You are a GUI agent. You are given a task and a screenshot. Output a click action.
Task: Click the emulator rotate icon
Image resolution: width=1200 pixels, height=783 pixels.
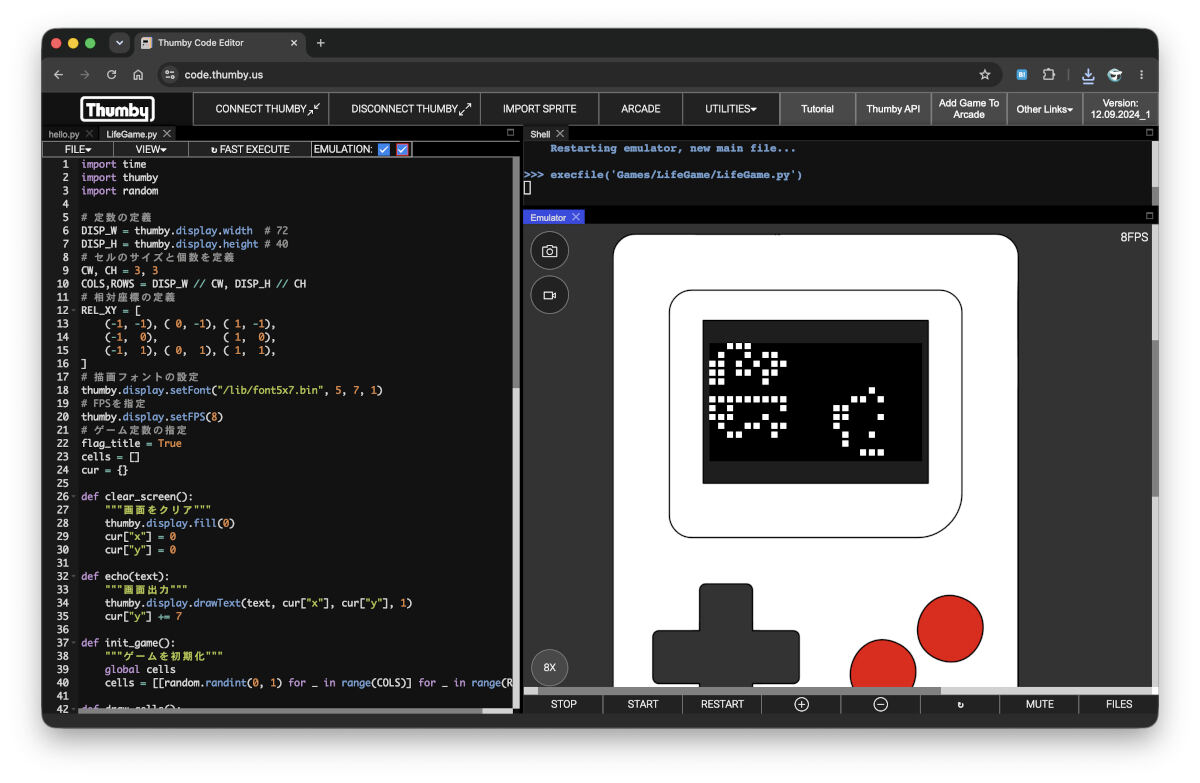(960, 704)
